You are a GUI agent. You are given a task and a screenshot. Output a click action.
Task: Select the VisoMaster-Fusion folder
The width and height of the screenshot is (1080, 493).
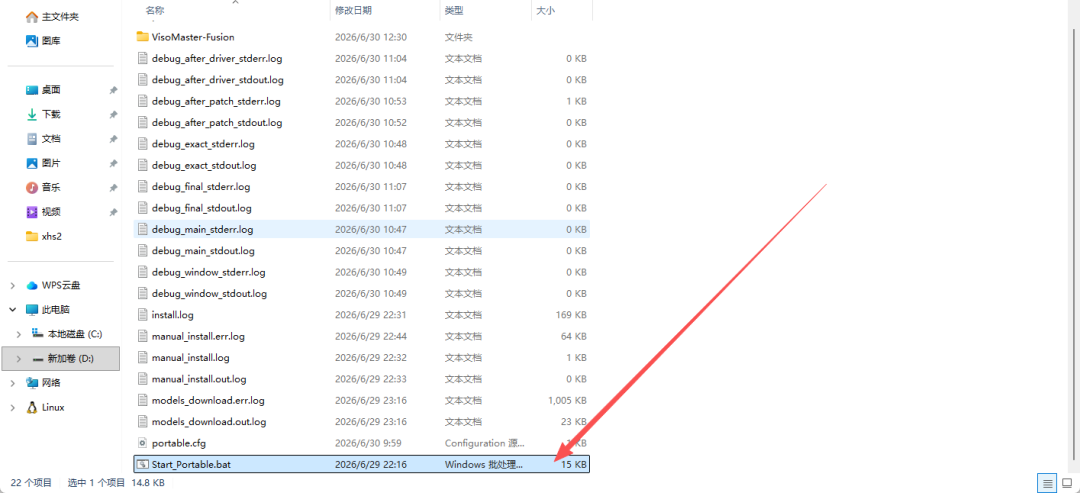coord(362,37)
